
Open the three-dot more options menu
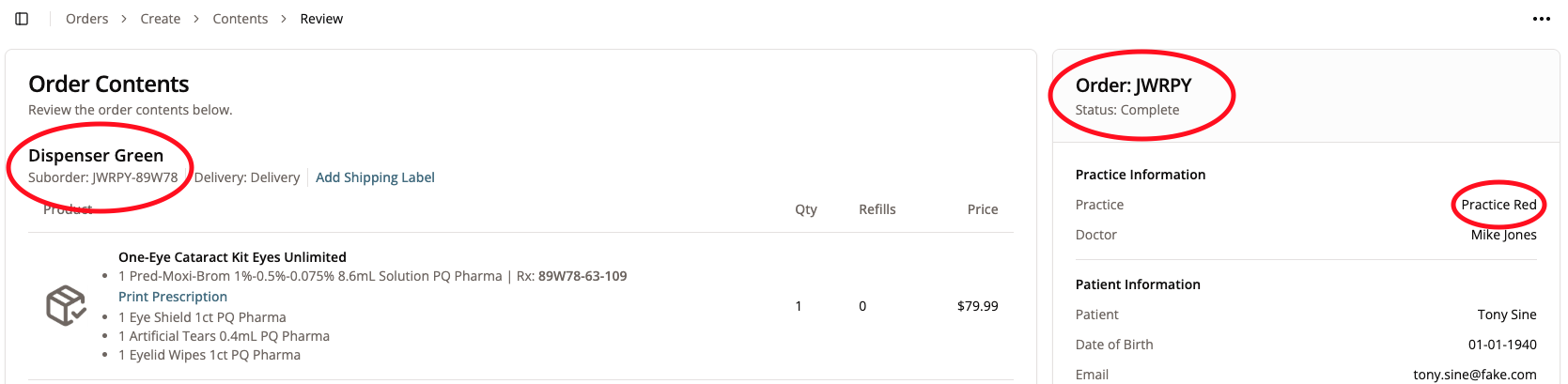point(1541,19)
